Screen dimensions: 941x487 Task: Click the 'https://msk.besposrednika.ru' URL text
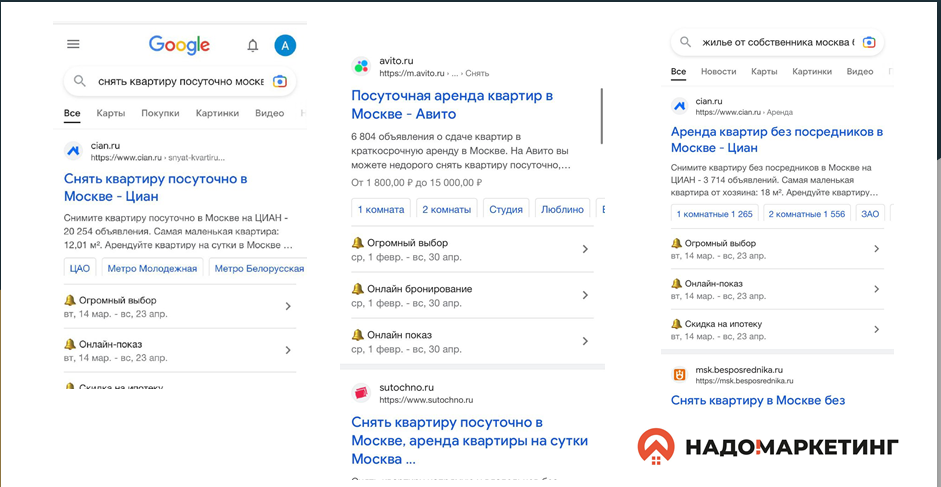click(x=744, y=381)
